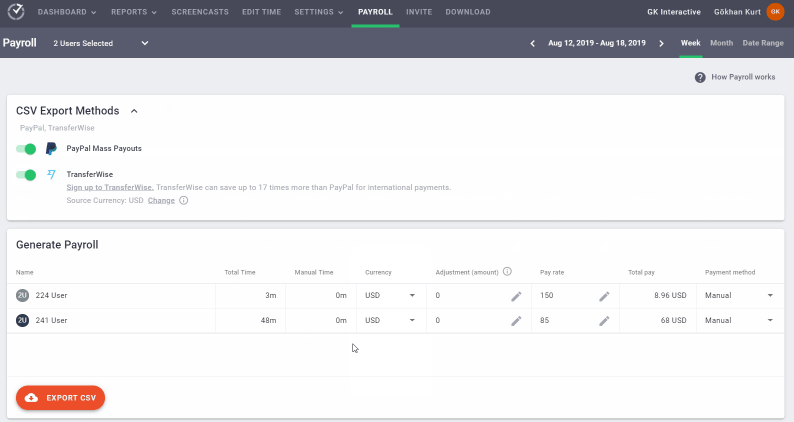Click the Source Currency info icon
Viewport: 794px width, 422px height.
[184, 200]
